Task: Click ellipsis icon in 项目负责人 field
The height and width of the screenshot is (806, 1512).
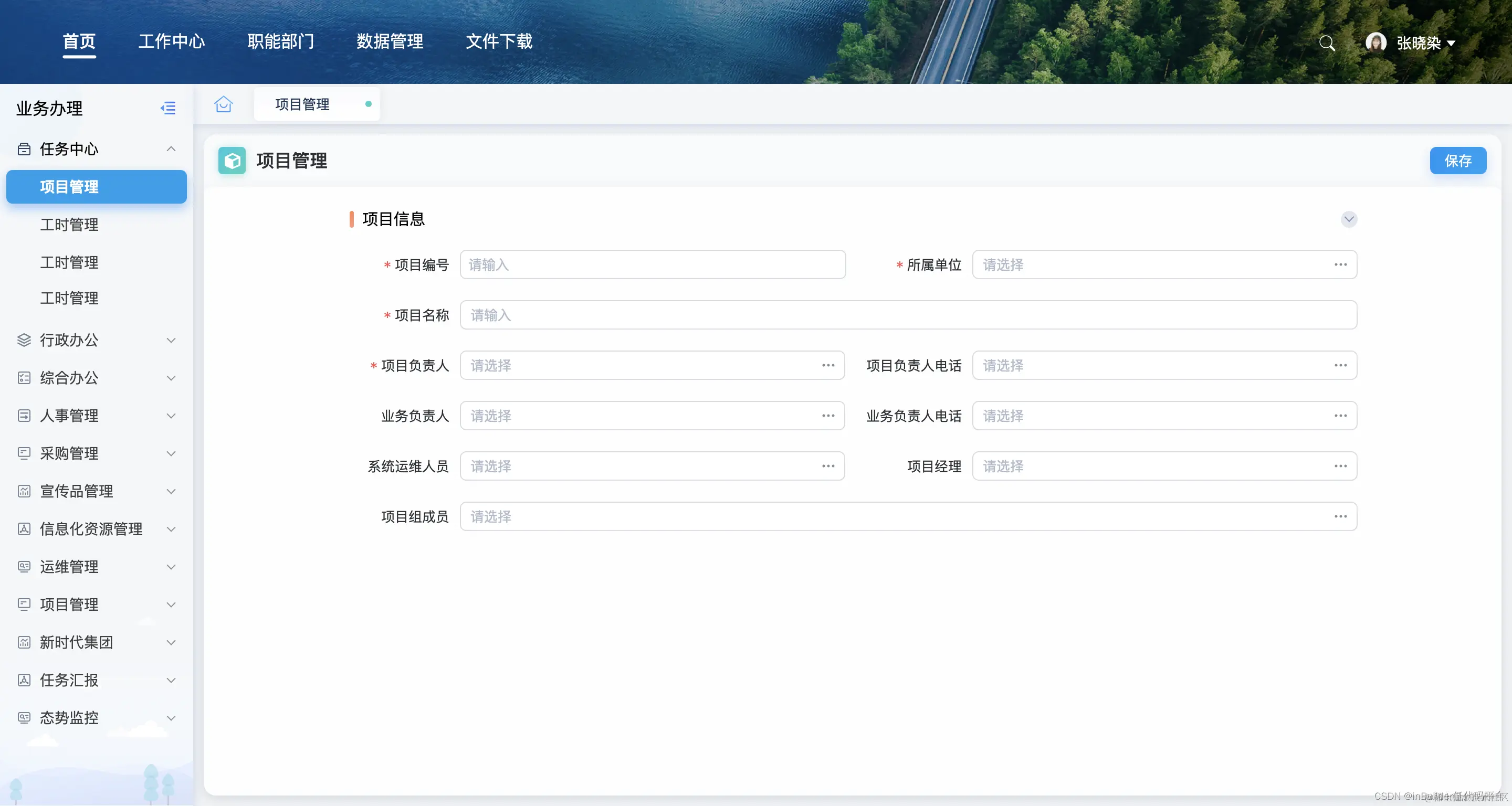Action: (827, 365)
